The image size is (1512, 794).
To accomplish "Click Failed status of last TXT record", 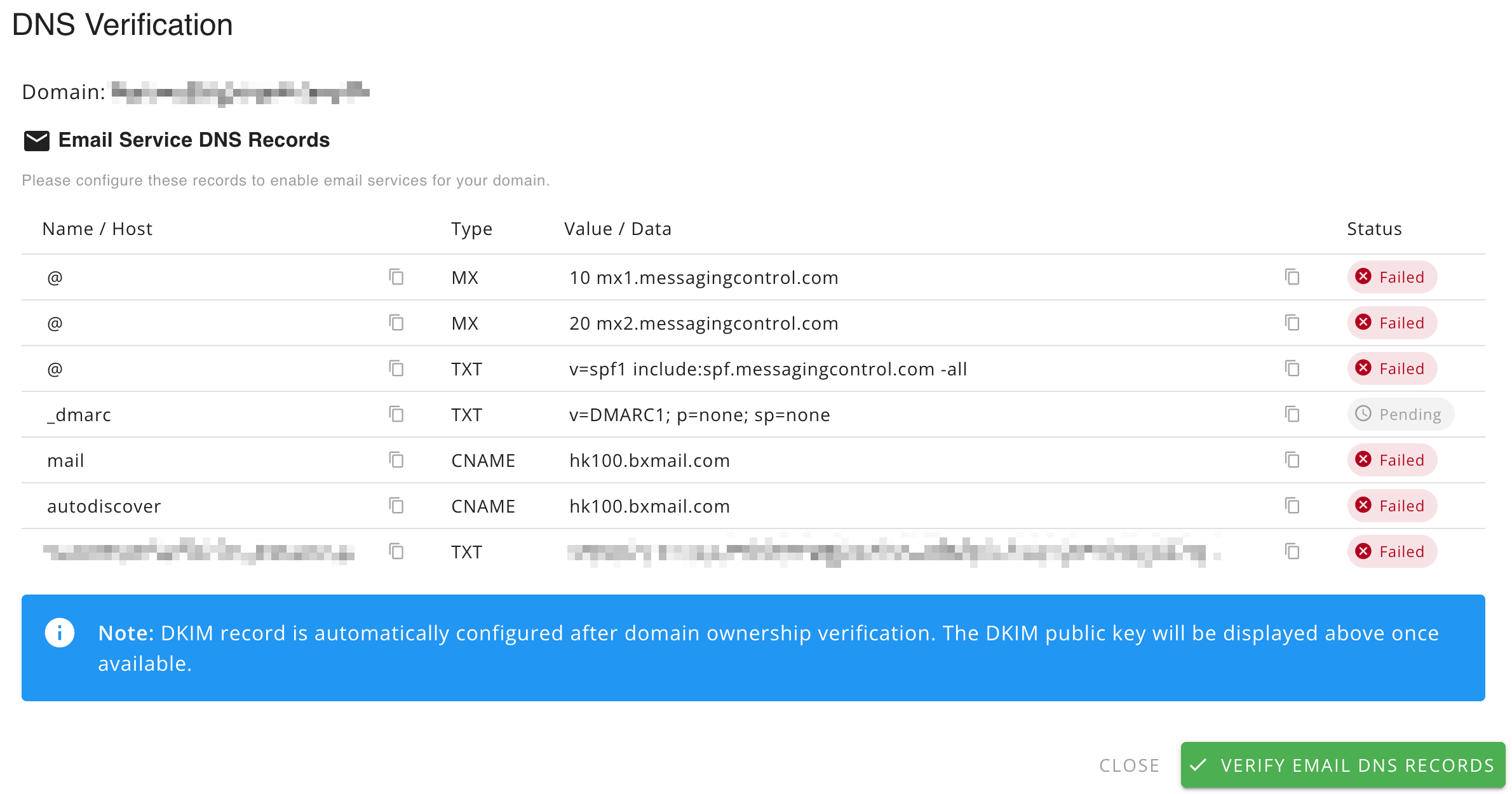I will [x=1392, y=551].
